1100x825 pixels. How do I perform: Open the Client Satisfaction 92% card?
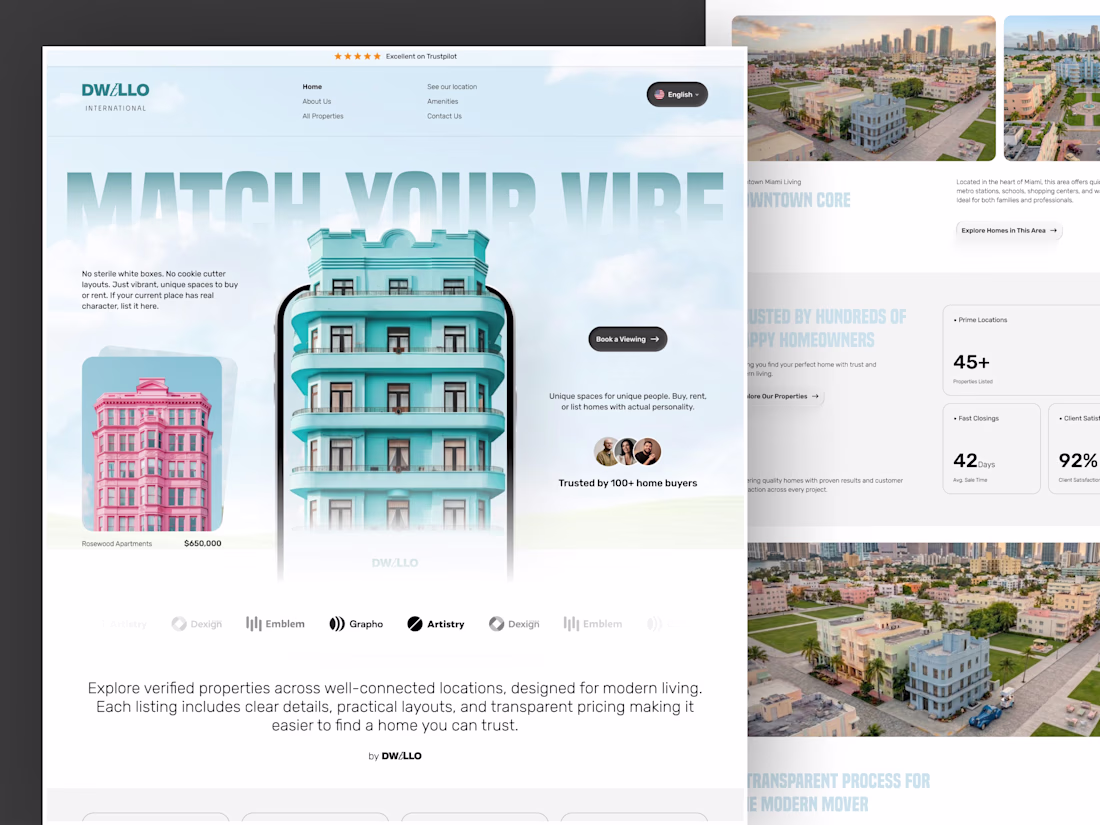tap(1074, 449)
